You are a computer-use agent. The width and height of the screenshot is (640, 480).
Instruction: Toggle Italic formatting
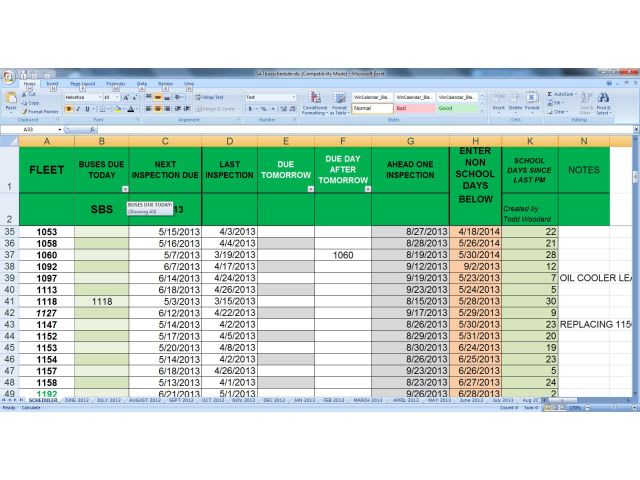[x=78, y=108]
